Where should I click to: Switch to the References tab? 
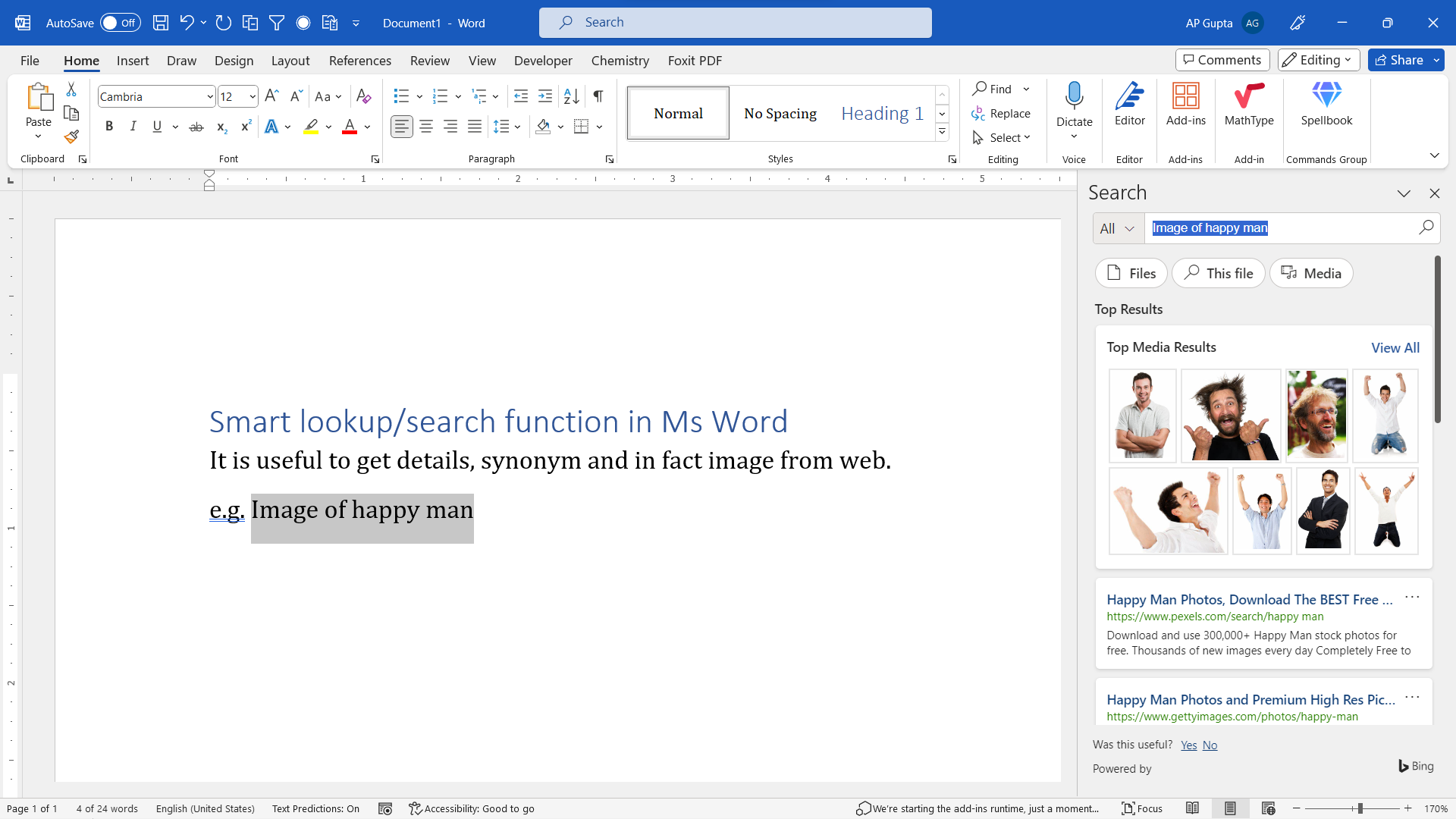click(x=360, y=61)
